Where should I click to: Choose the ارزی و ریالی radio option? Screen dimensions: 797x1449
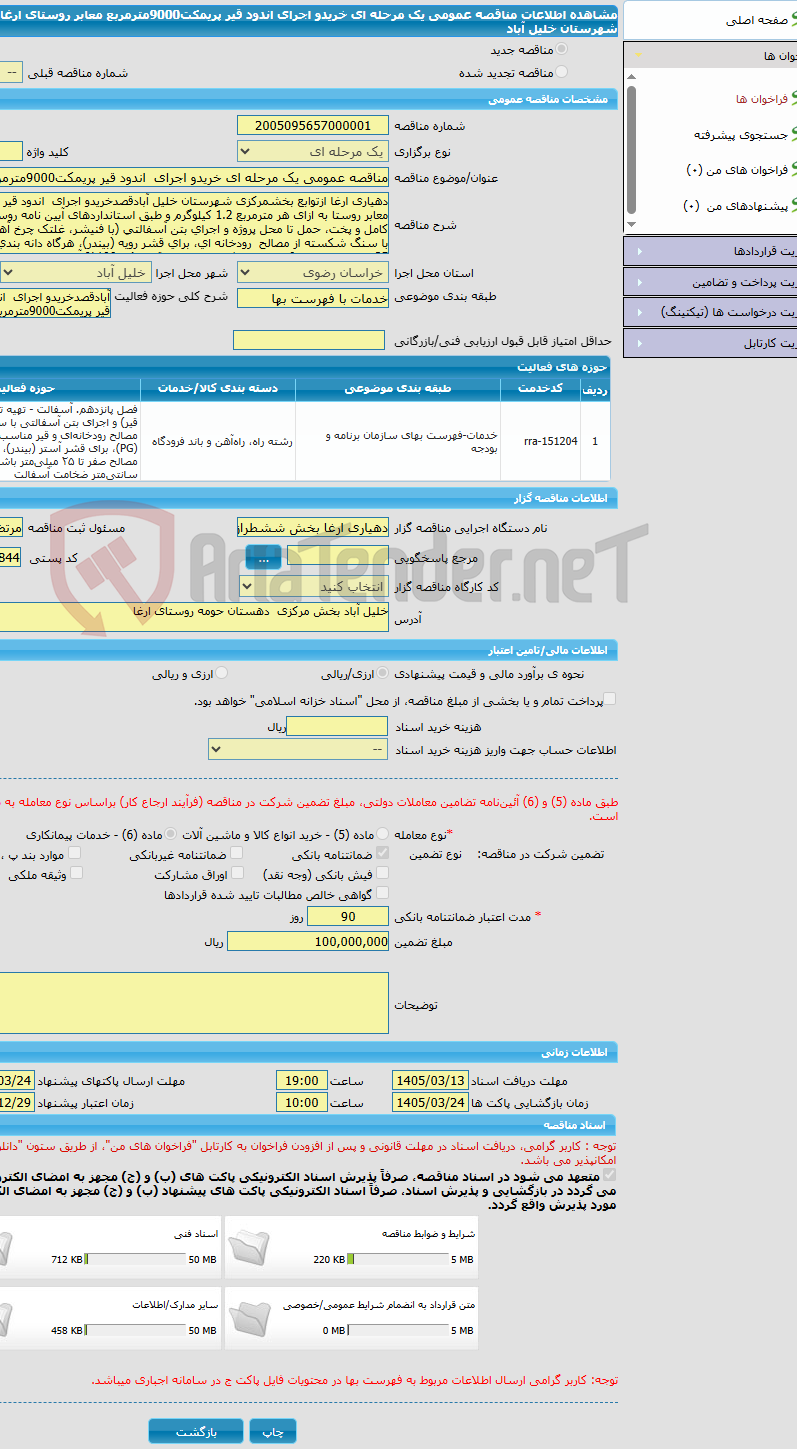[222, 674]
